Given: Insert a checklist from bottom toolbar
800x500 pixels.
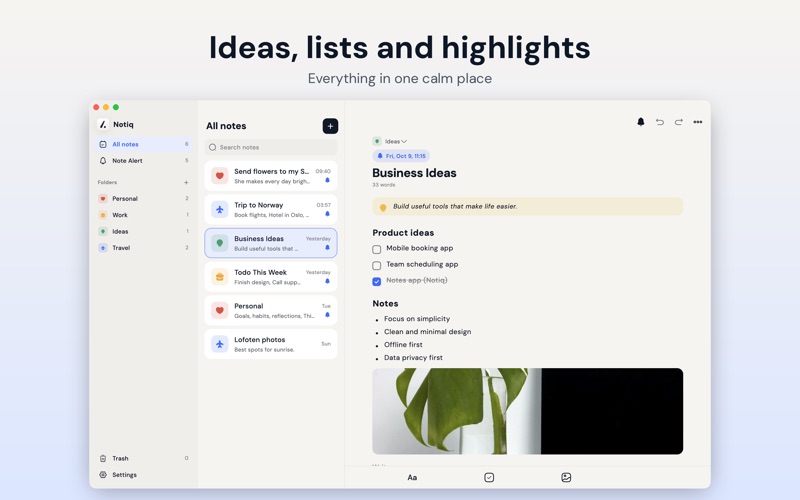Looking at the screenshot, I should click(x=489, y=478).
